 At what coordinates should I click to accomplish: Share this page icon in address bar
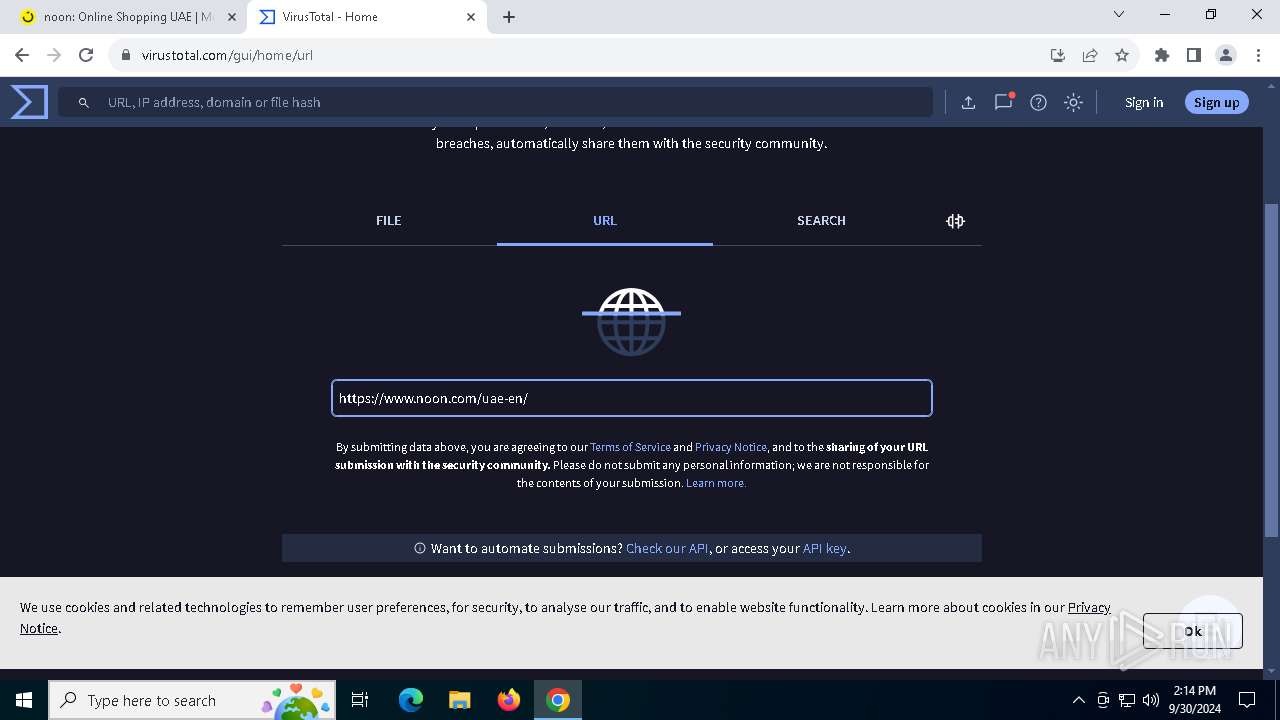coord(1090,55)
